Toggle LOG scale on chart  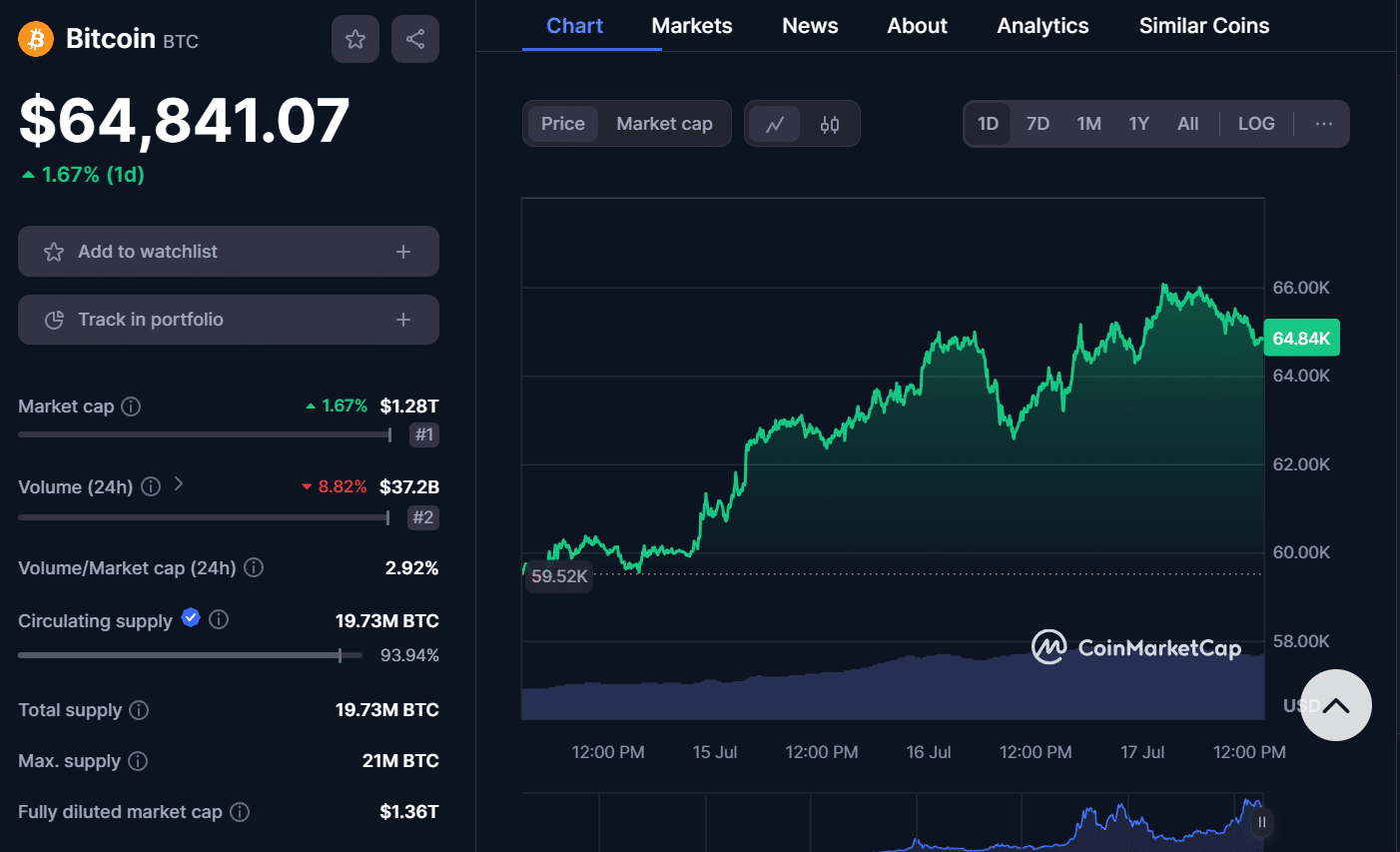1256,124
